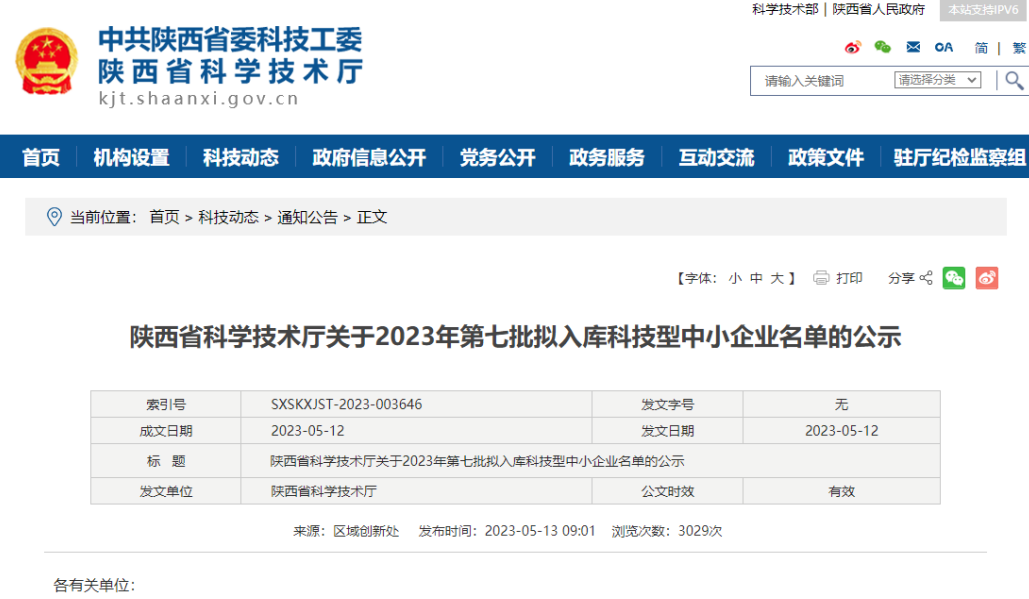
Task: Click 通知公告 in the breadcrumb
Action: (307, 217)
